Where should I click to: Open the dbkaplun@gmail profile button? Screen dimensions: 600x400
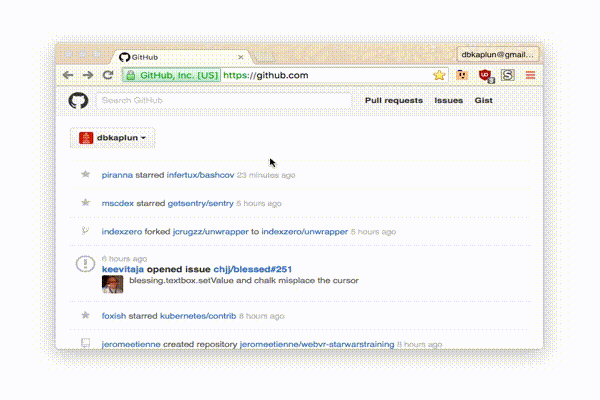point(497,54)
